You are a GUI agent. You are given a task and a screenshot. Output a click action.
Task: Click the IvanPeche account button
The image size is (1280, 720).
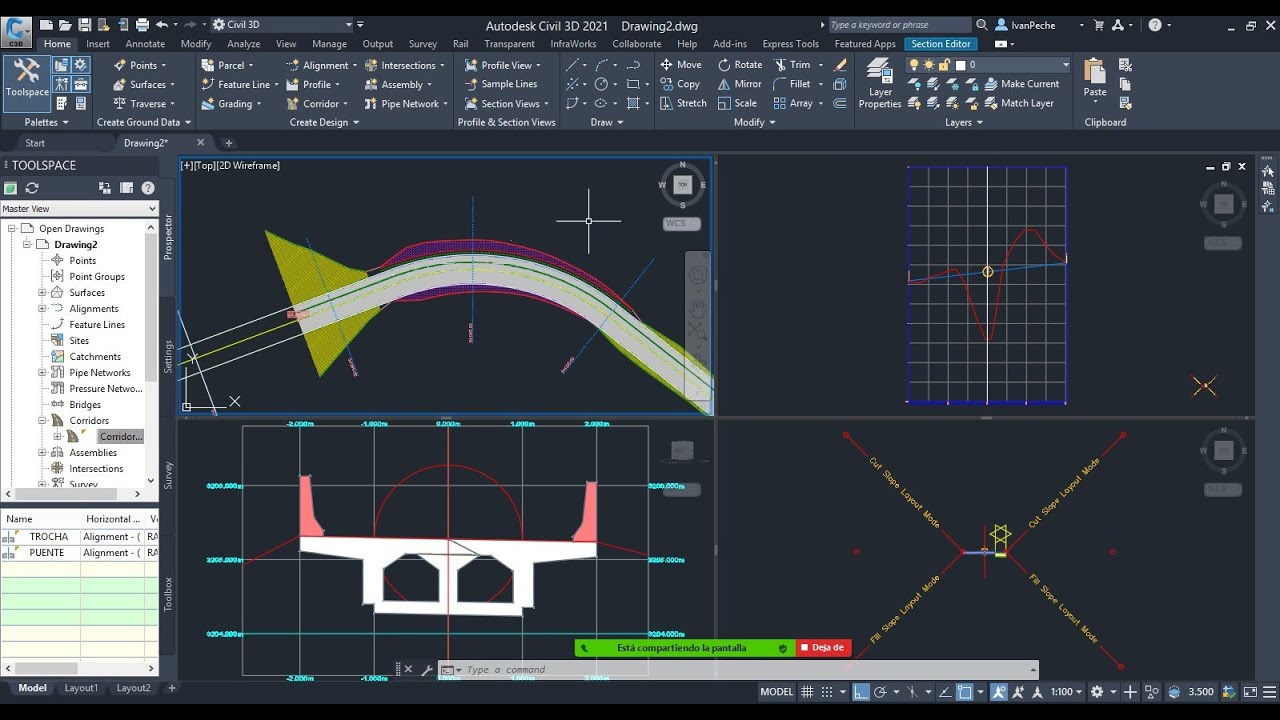1023,25
